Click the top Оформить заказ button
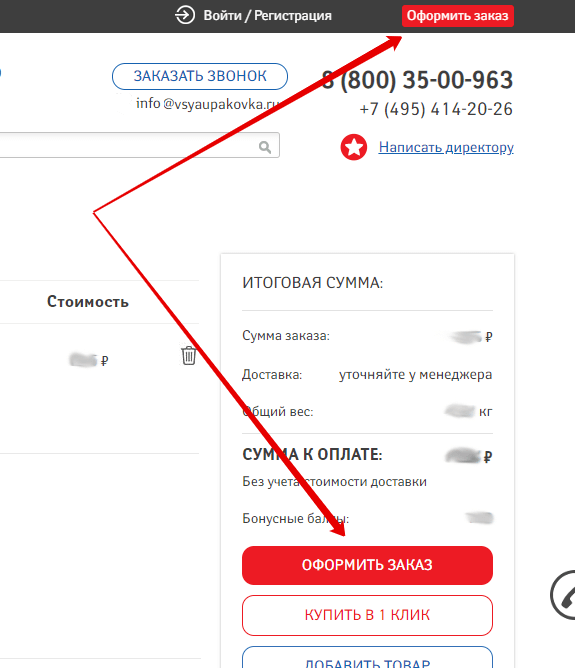This screenshot has height=668, width=575. 458,16
